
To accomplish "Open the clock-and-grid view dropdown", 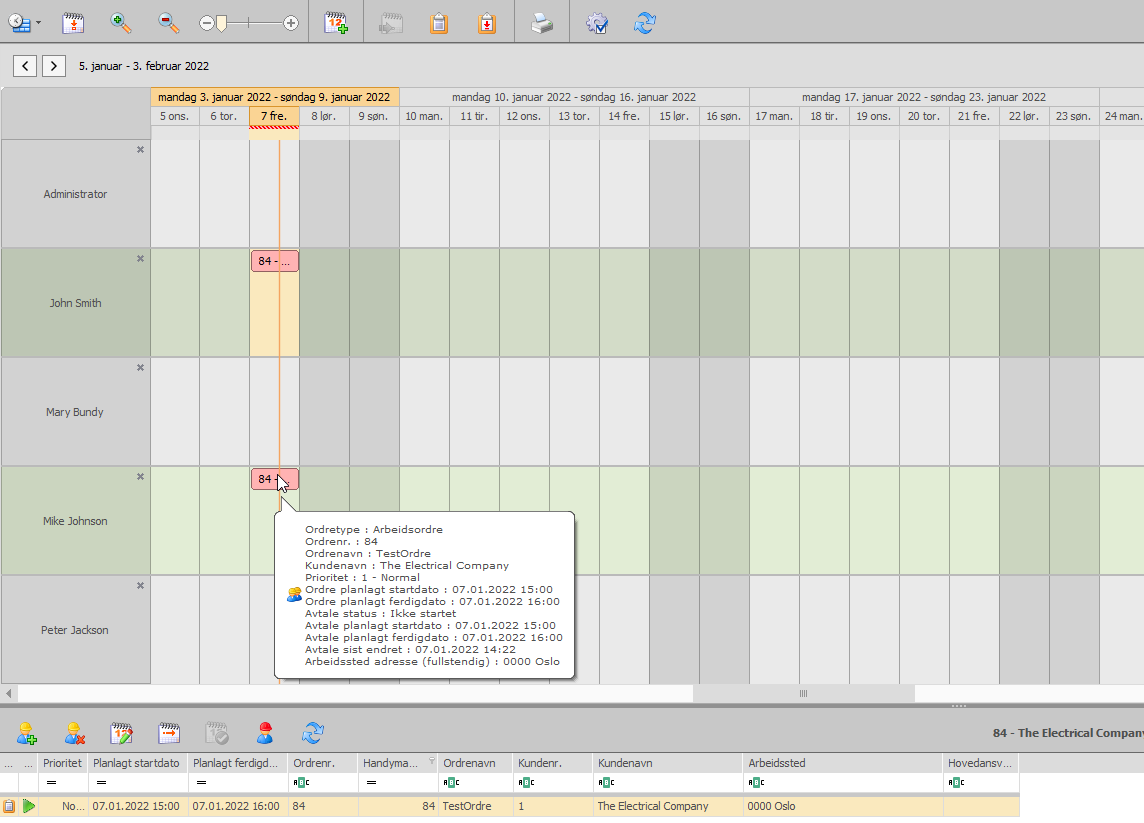I will [x=24, y=23].
